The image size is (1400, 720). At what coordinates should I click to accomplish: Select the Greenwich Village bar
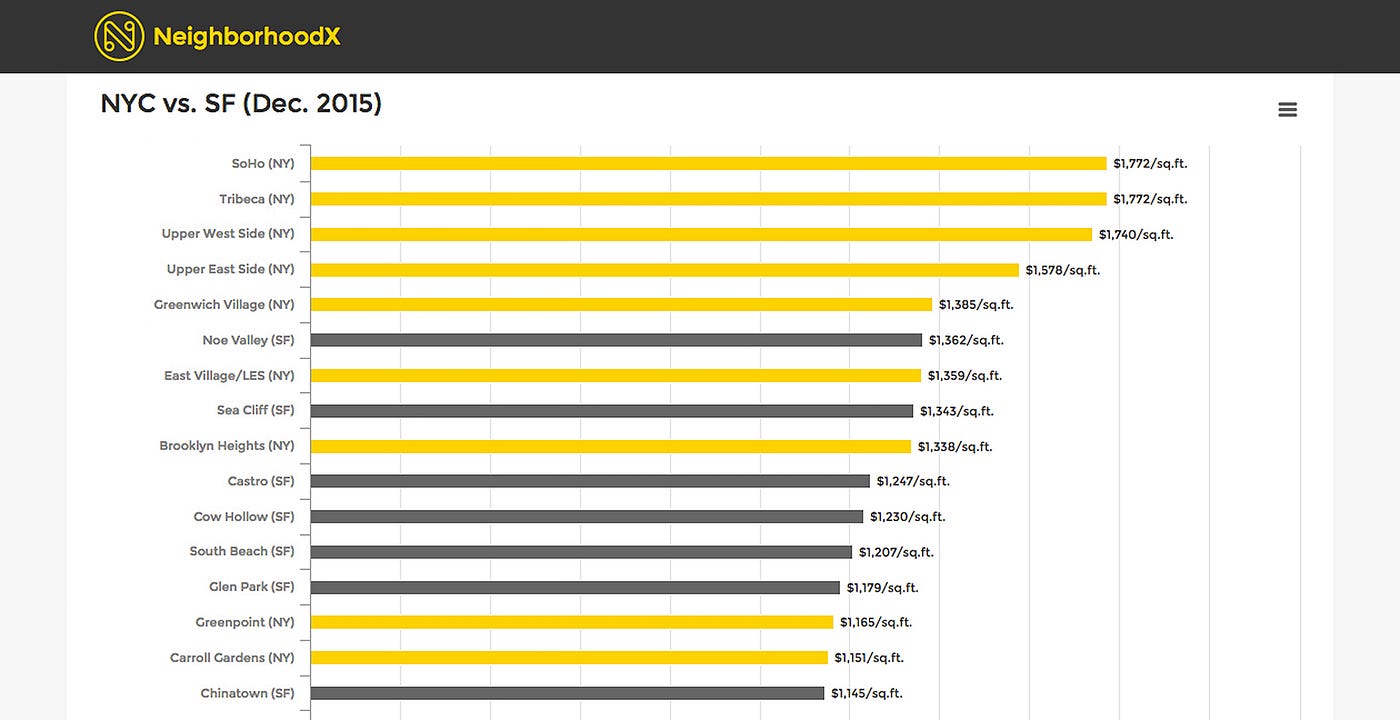(620, 304)
